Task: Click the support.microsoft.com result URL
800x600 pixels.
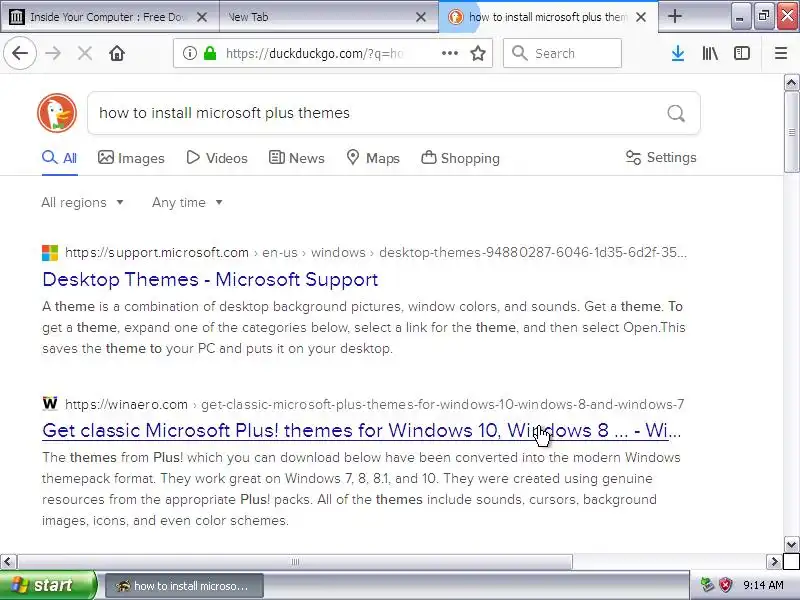Action: click(x=376, y=252)
